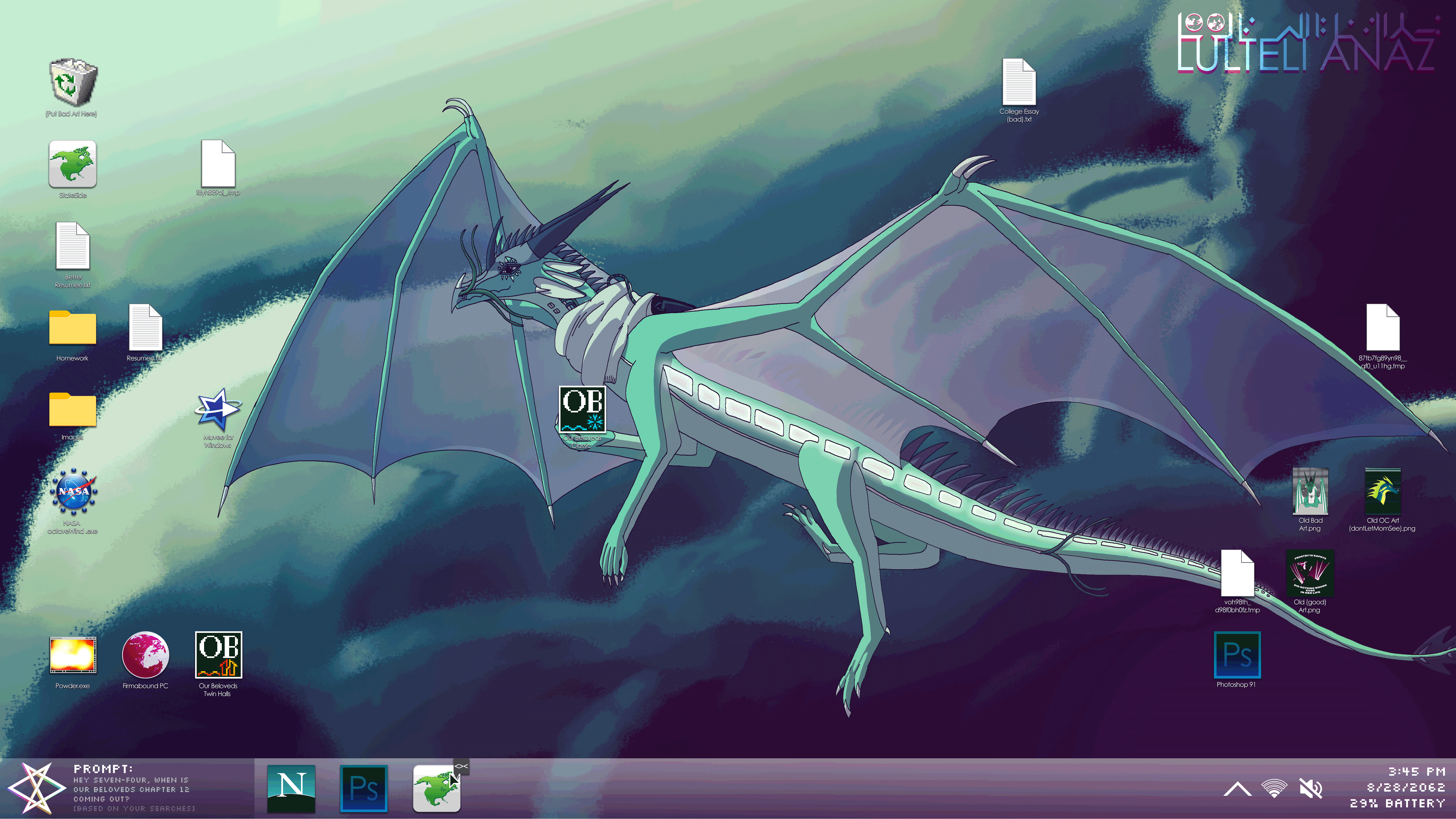The height and width of the screenshot is (819, 1456).
Task: Open the recycle bin labeled Put Bad Art Here
Action: [x=73, y=83]
